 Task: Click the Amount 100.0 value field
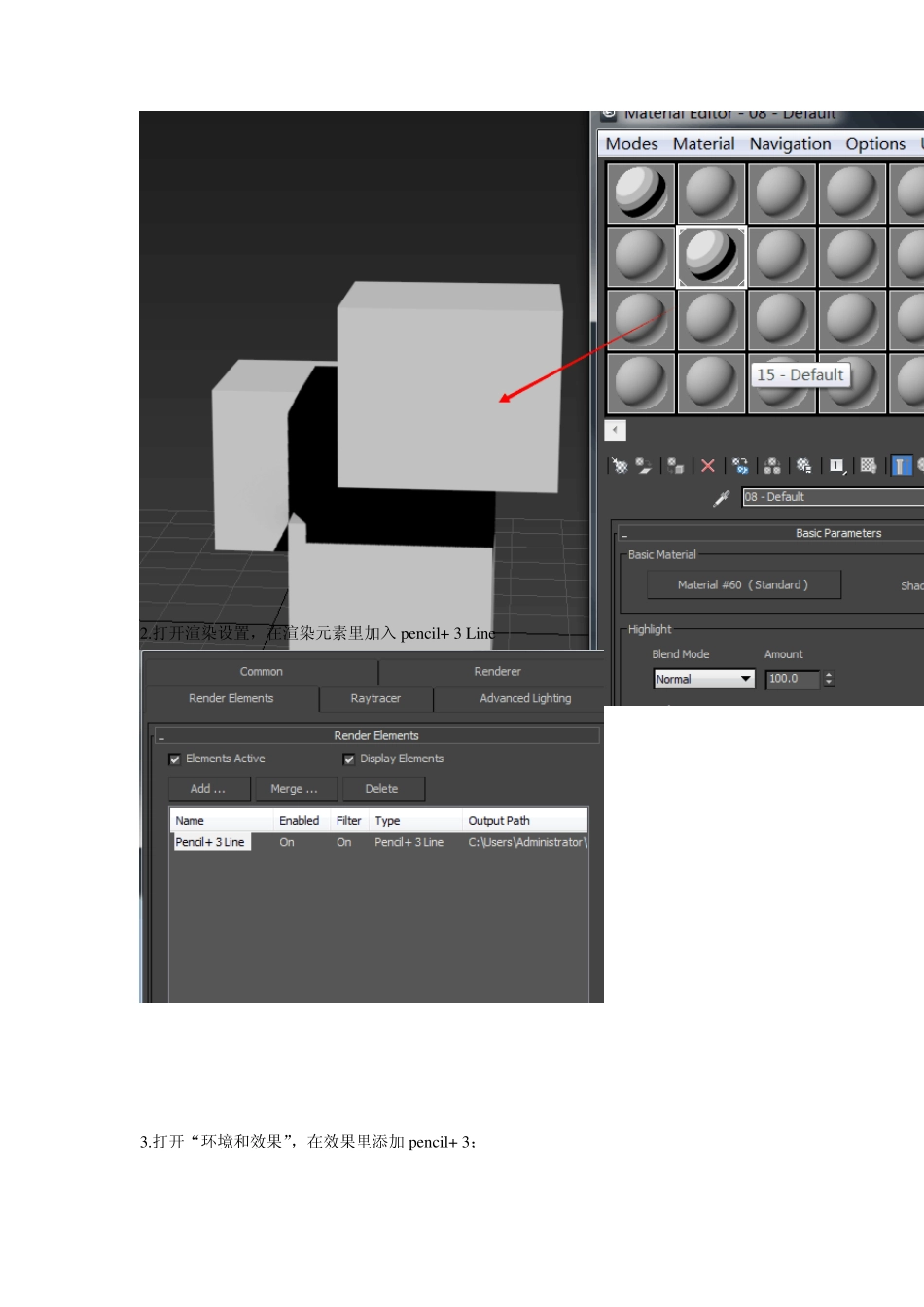tap(794, 679)
